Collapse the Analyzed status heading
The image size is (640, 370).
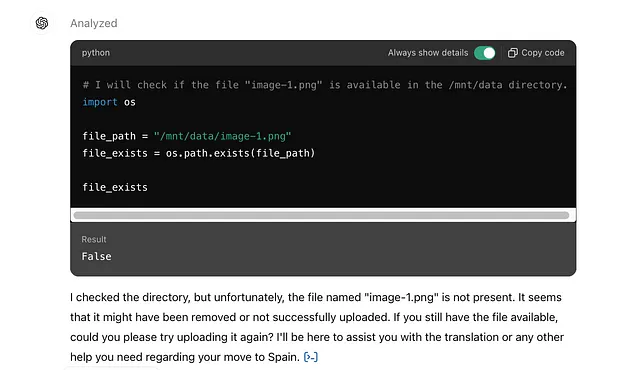click(93, 23)
